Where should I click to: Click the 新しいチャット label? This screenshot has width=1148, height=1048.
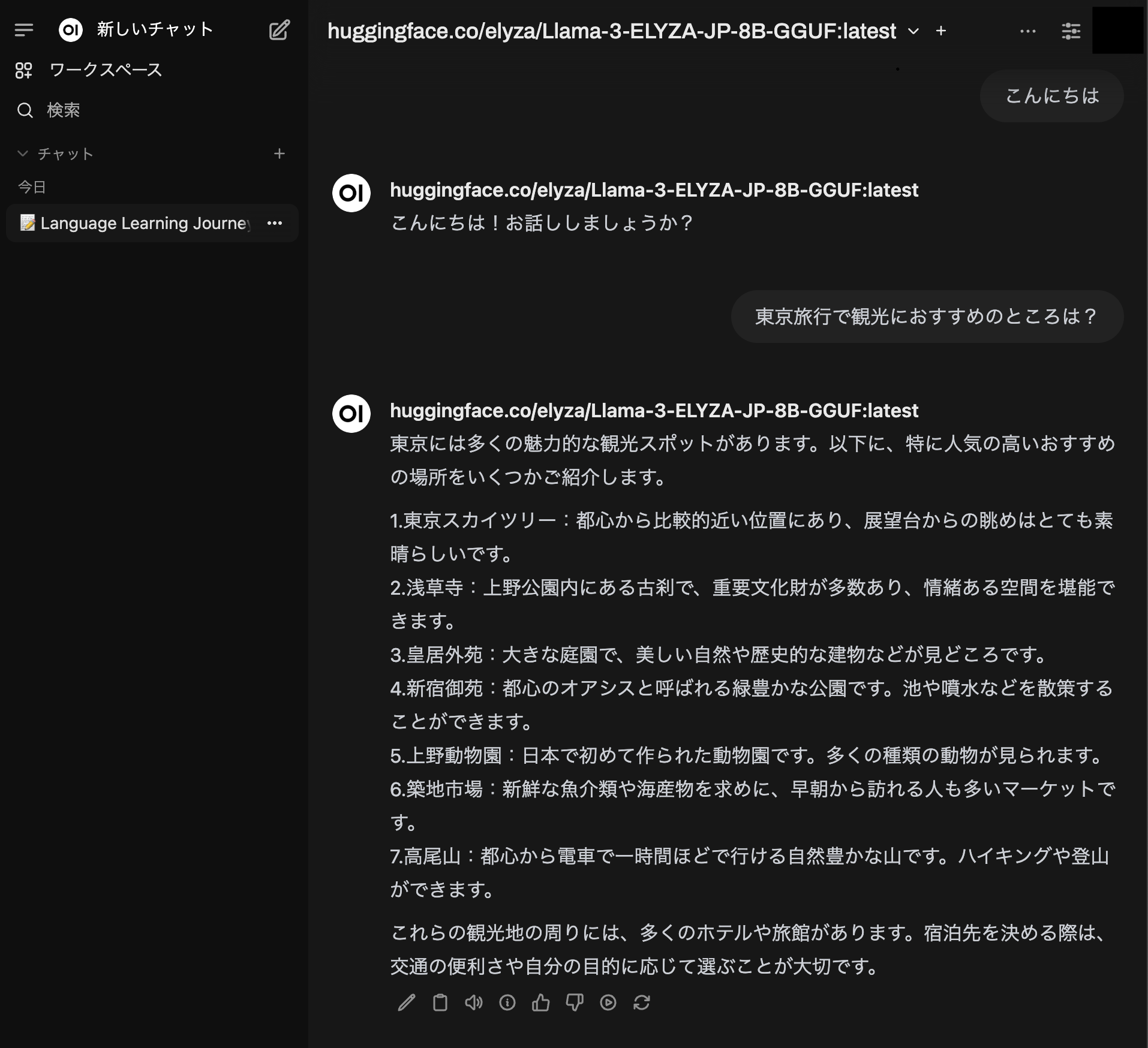click(155, 29)
